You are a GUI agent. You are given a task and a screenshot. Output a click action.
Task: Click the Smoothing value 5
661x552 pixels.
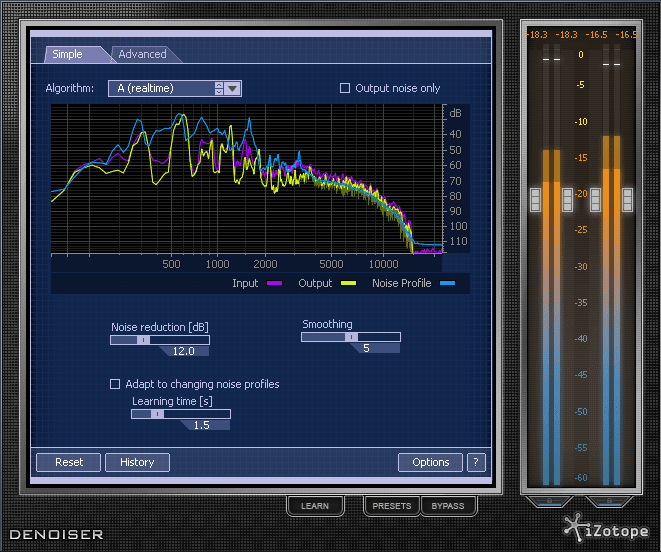click(366, 348)
